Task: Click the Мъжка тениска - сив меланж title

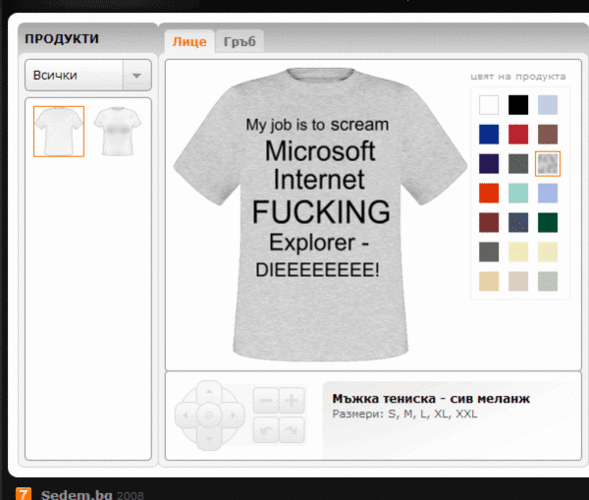Action: pos(431,399)
